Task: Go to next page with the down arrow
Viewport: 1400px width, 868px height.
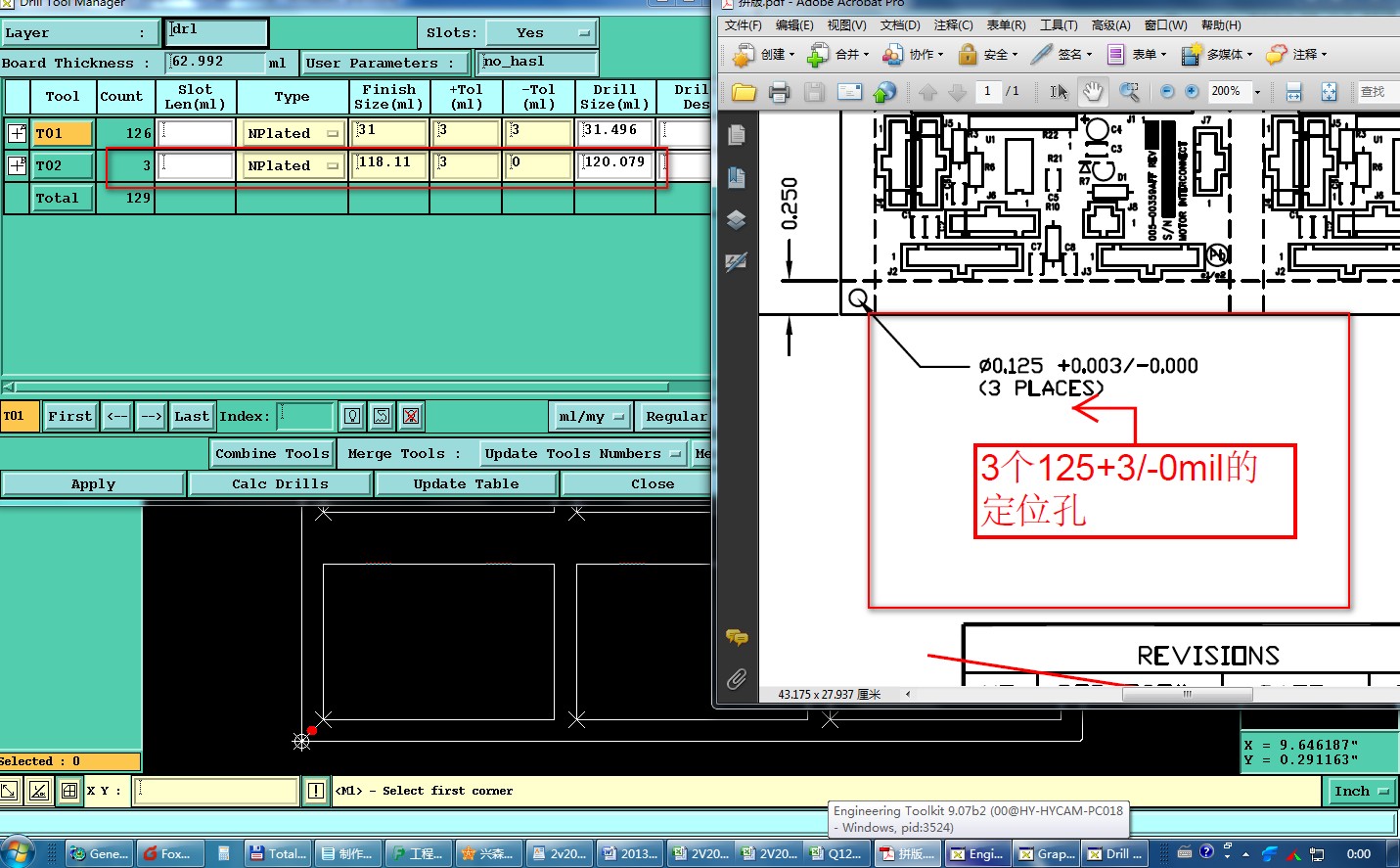Action: click(x=957, y=92)
